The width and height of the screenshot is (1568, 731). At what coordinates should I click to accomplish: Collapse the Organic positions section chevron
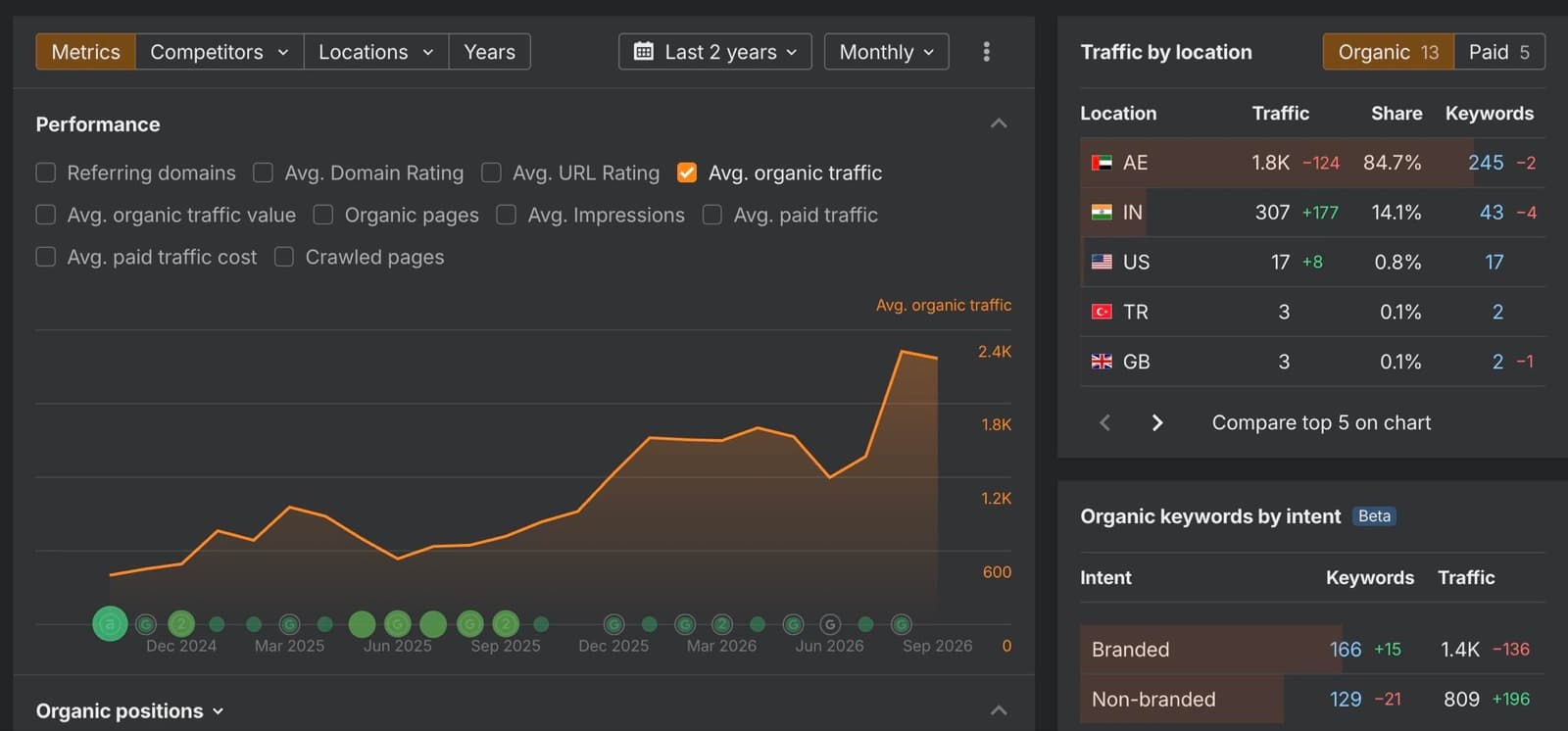[x=999, y=710]
